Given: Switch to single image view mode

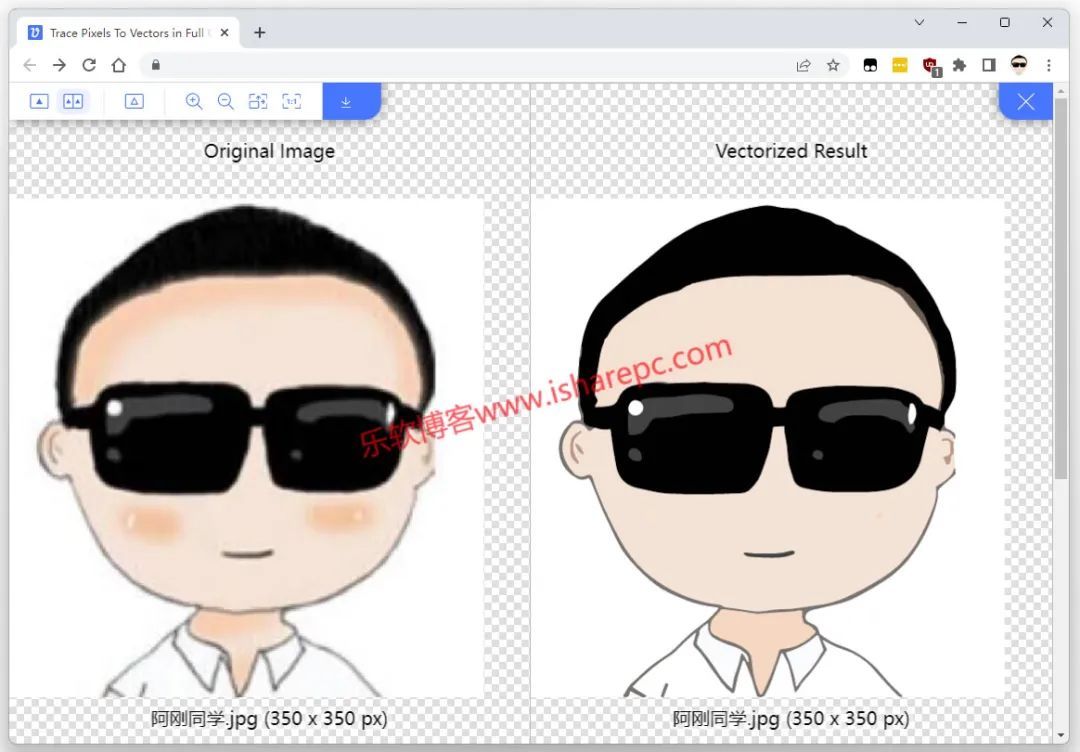Looking at the screenshot, I should tap(39, 101).
